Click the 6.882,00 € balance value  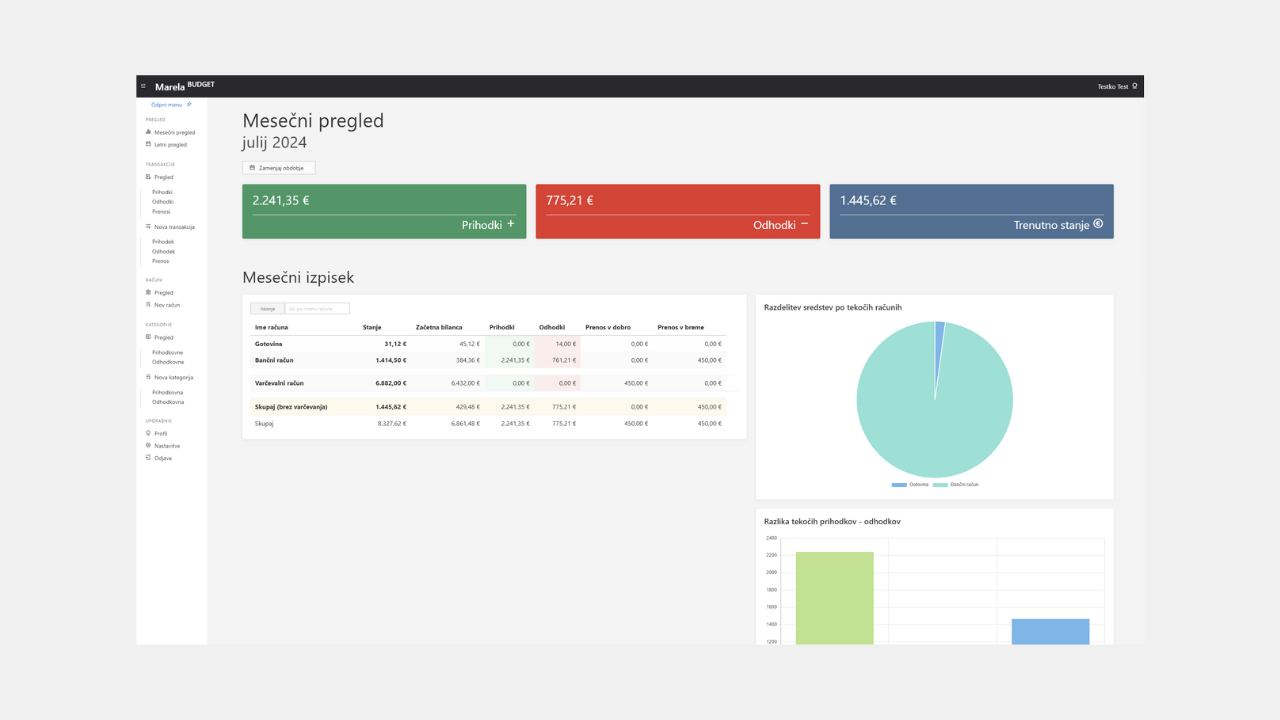click(x=391, y=383)
